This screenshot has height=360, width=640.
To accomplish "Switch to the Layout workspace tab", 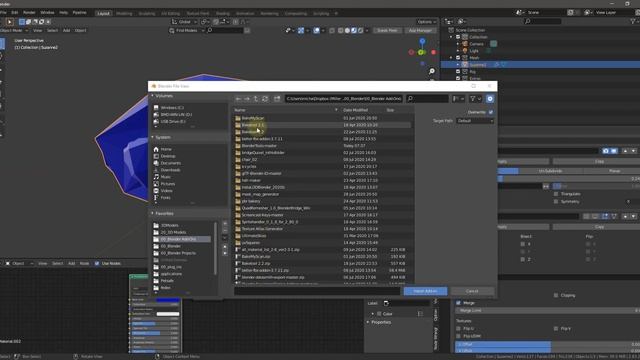I will click(x=103, y=13).
